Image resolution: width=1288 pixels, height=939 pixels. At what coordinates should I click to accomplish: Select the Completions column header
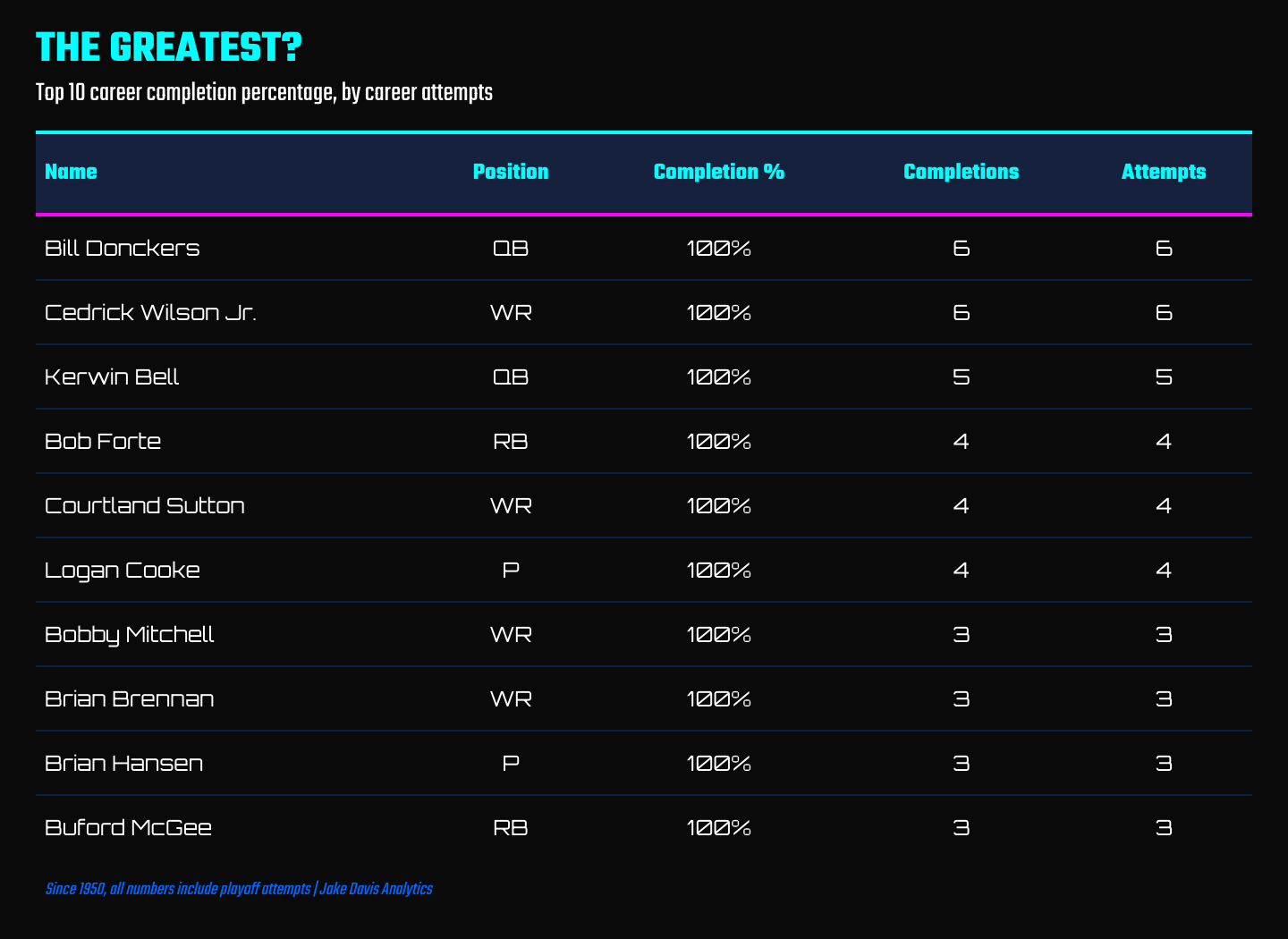click(x=962, y=172)
